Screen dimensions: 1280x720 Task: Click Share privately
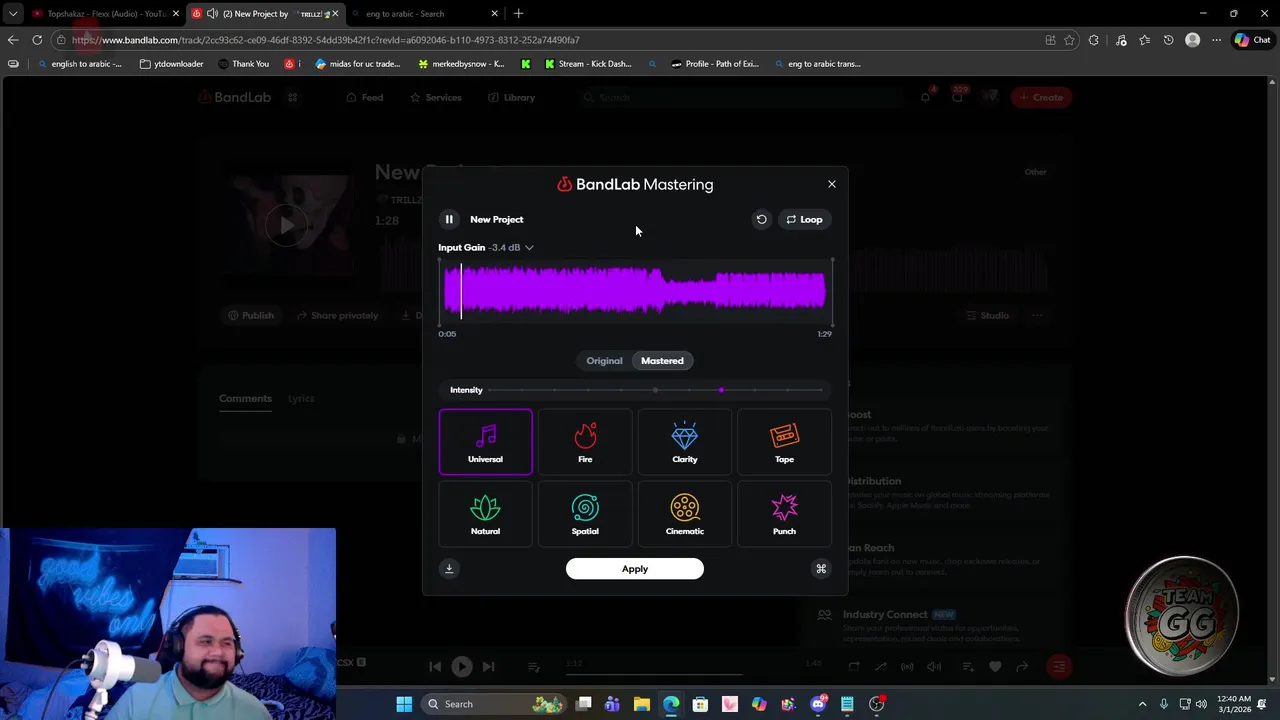pos(337,315)
